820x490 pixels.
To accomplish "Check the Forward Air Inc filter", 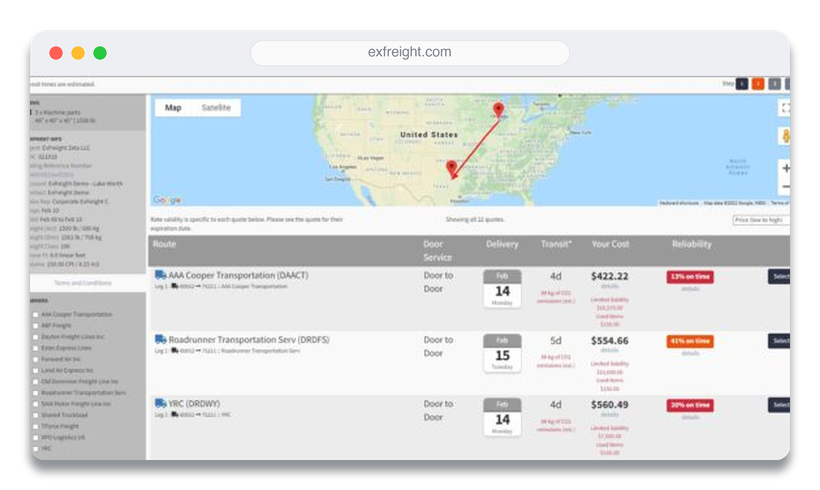I will pos(36,360).
